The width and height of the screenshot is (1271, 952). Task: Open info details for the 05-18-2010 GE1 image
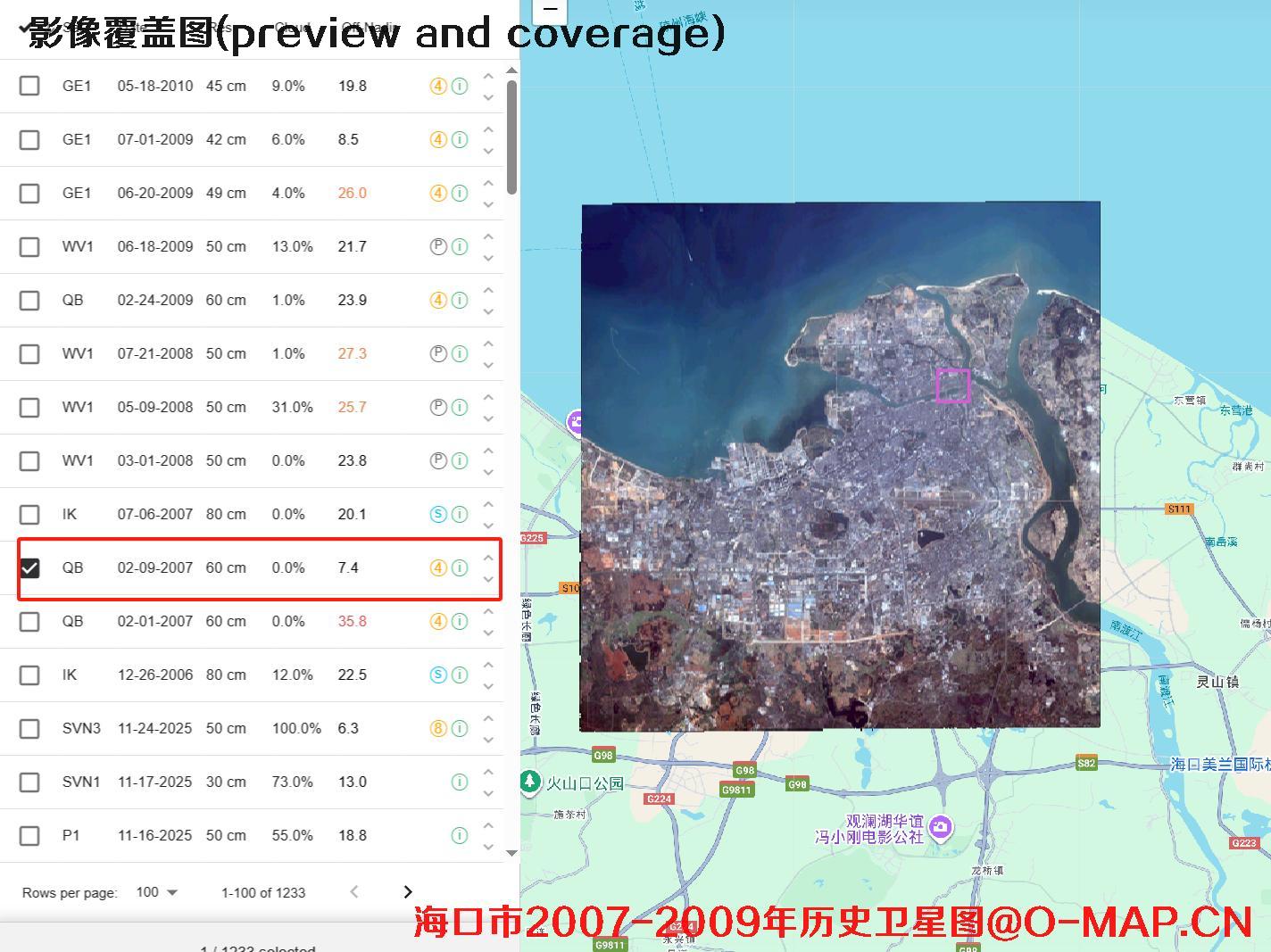coord(460,86)
